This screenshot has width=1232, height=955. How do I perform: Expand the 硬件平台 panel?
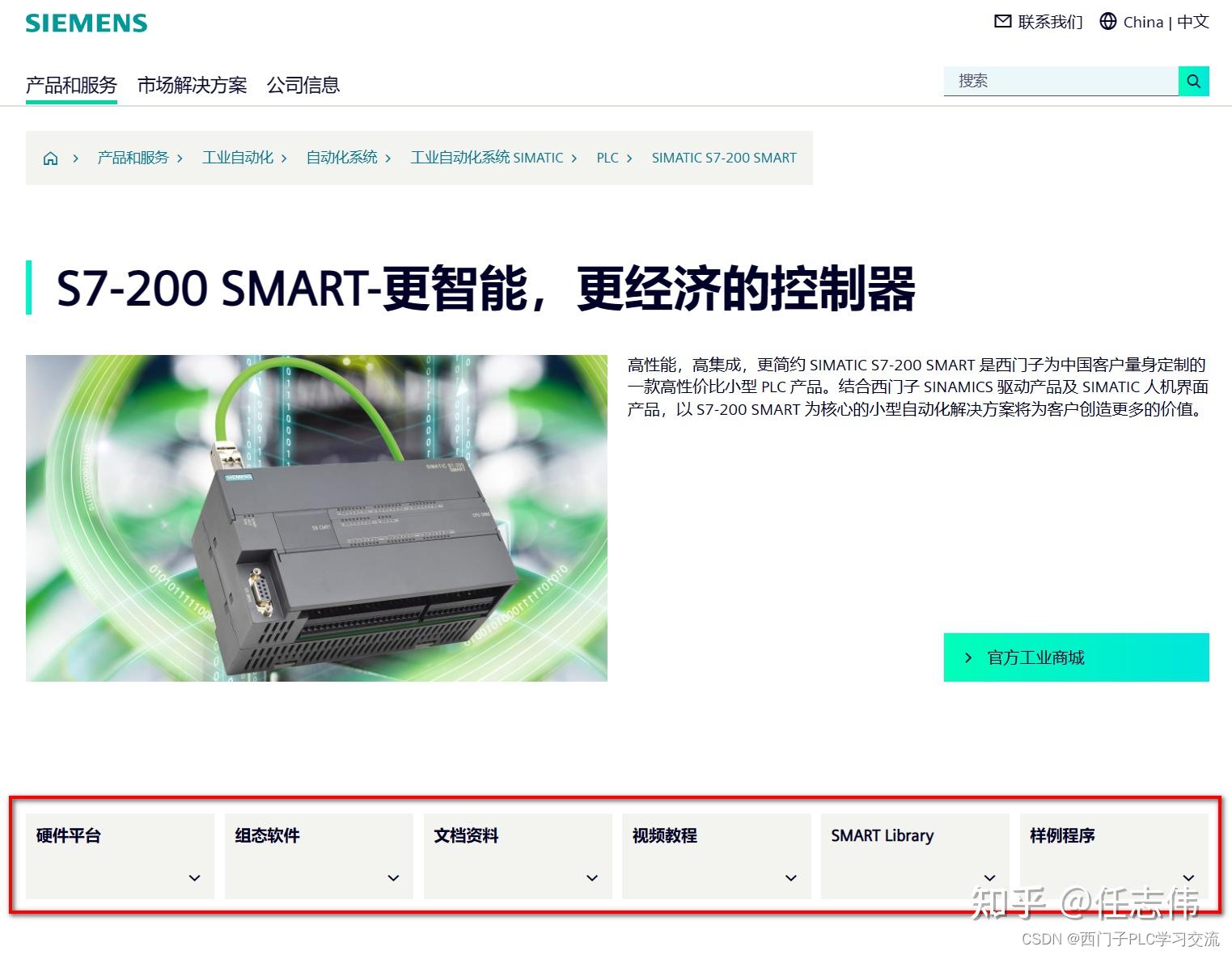[x=194, y=877]
